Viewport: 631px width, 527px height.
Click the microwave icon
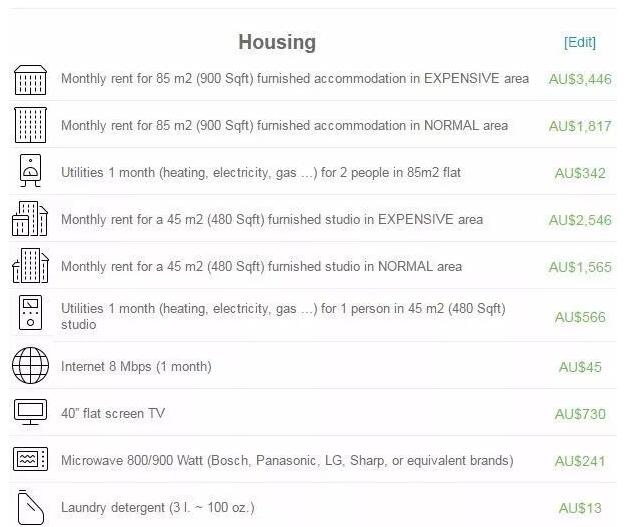30,460
